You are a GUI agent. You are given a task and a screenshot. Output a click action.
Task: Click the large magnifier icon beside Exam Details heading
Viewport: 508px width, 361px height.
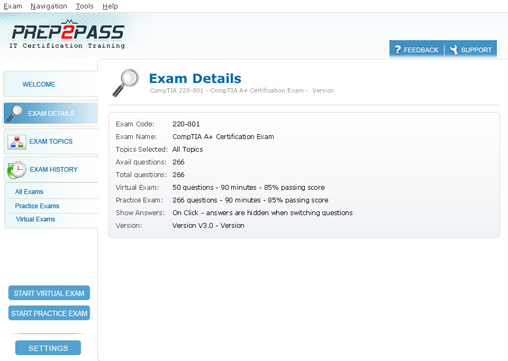[x=126, y=83]
